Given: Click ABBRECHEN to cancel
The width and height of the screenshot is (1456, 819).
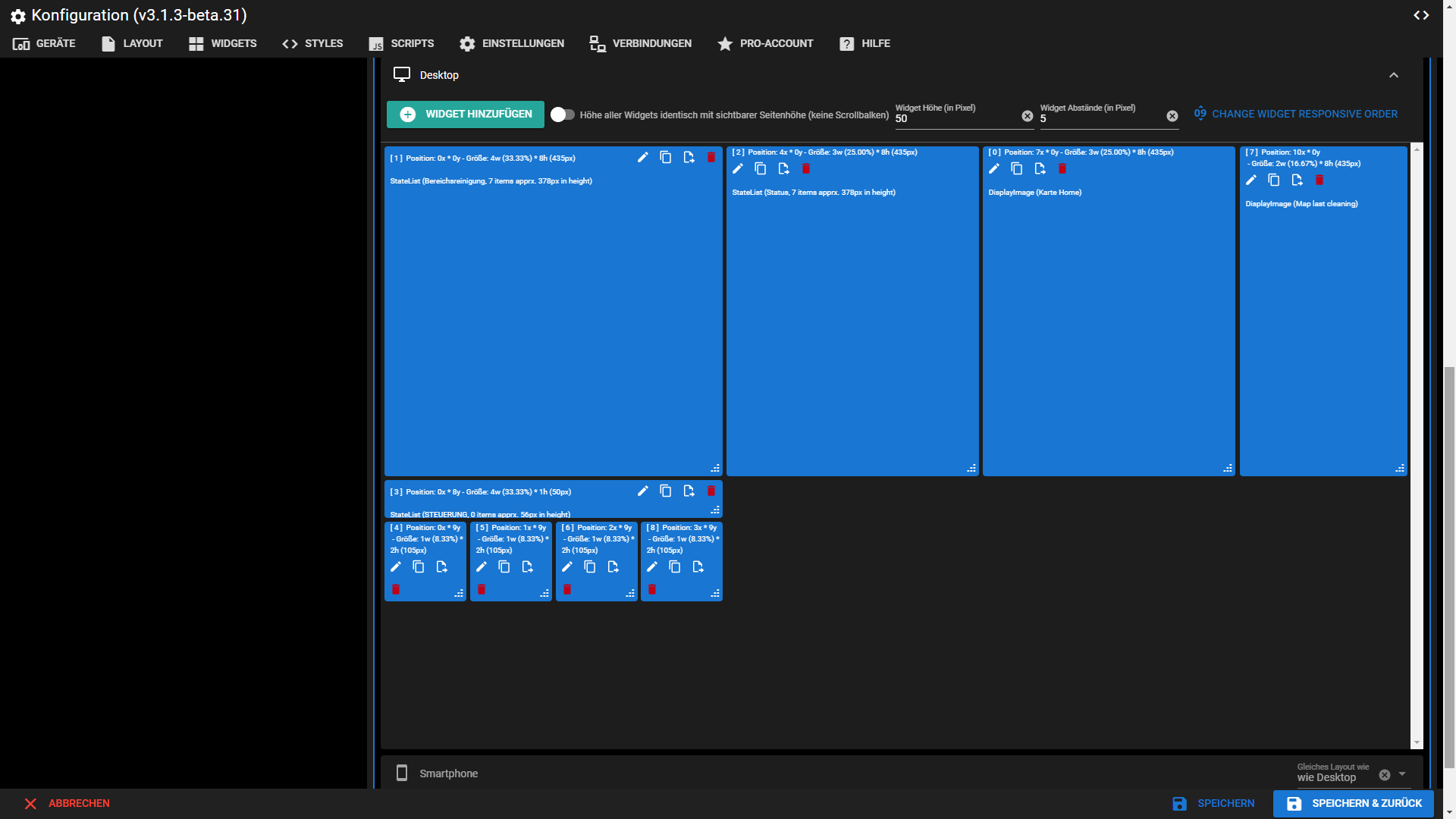Looking at the screenshot, I should [x=67, y=804].
